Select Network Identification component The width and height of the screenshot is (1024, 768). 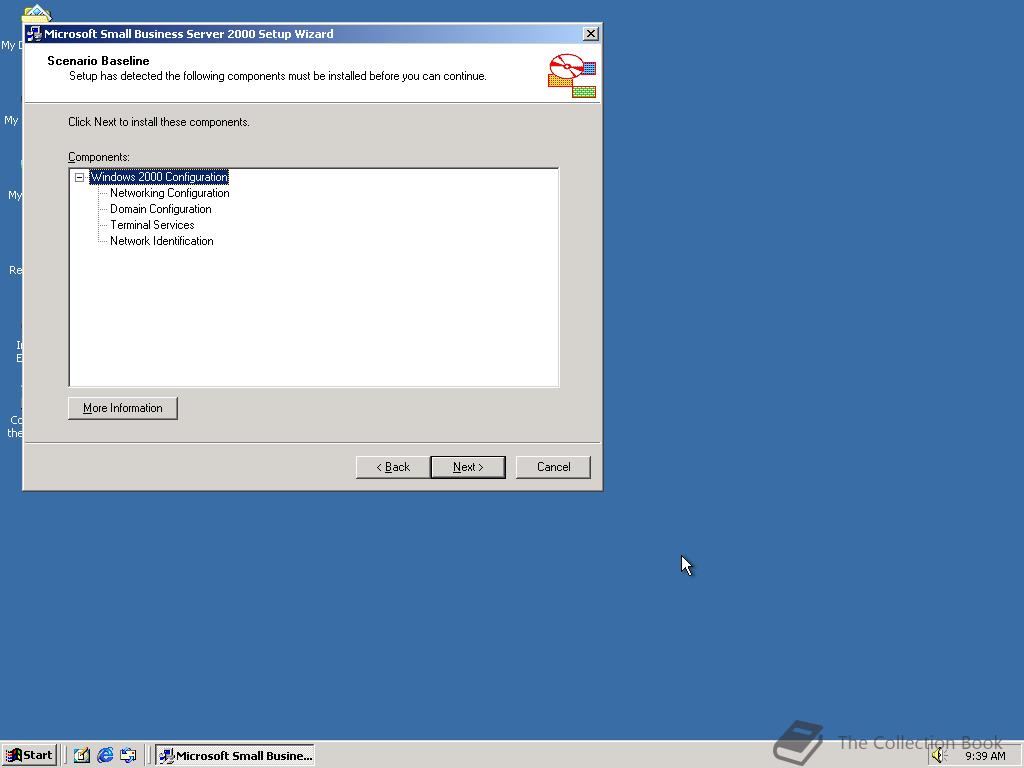[162, 241]
